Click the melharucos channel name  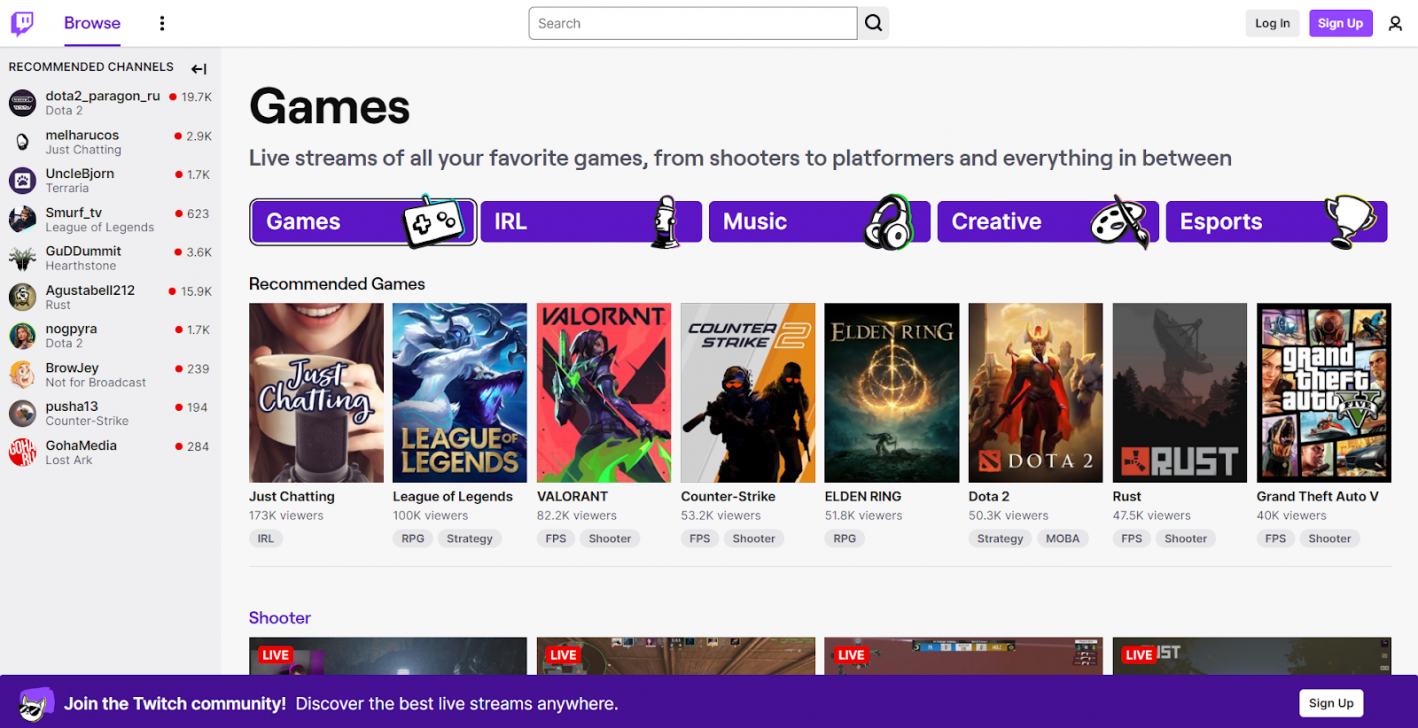click(x=82, y=135)
